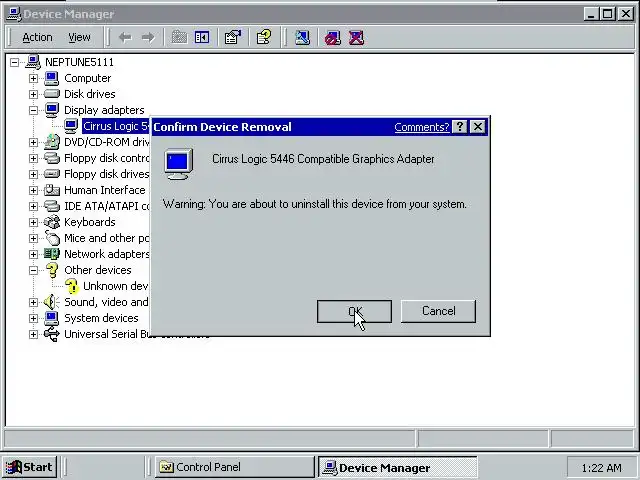The image size is (640, 480).
Task: Collapse the Other devices node
Action: coord(33,270)
